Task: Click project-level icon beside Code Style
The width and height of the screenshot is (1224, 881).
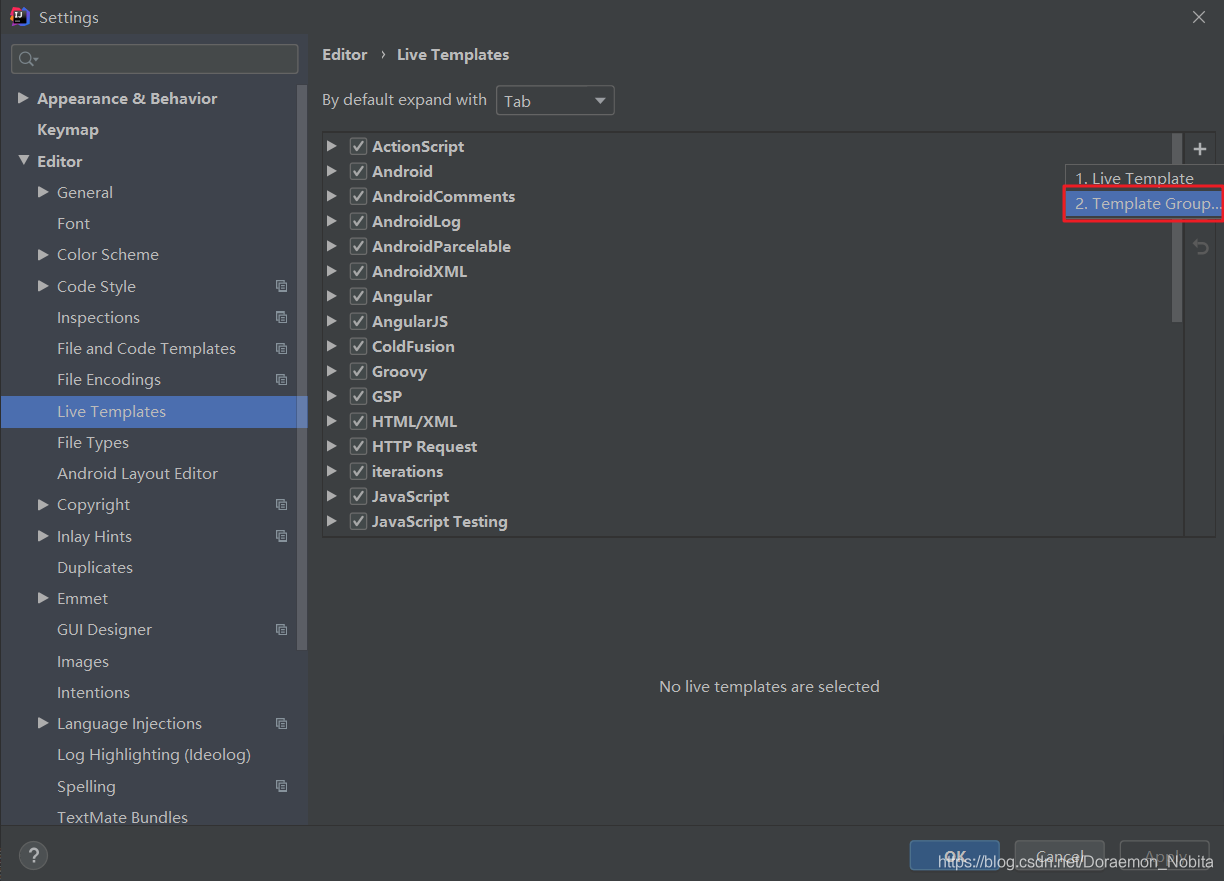Action: [281, 286]
